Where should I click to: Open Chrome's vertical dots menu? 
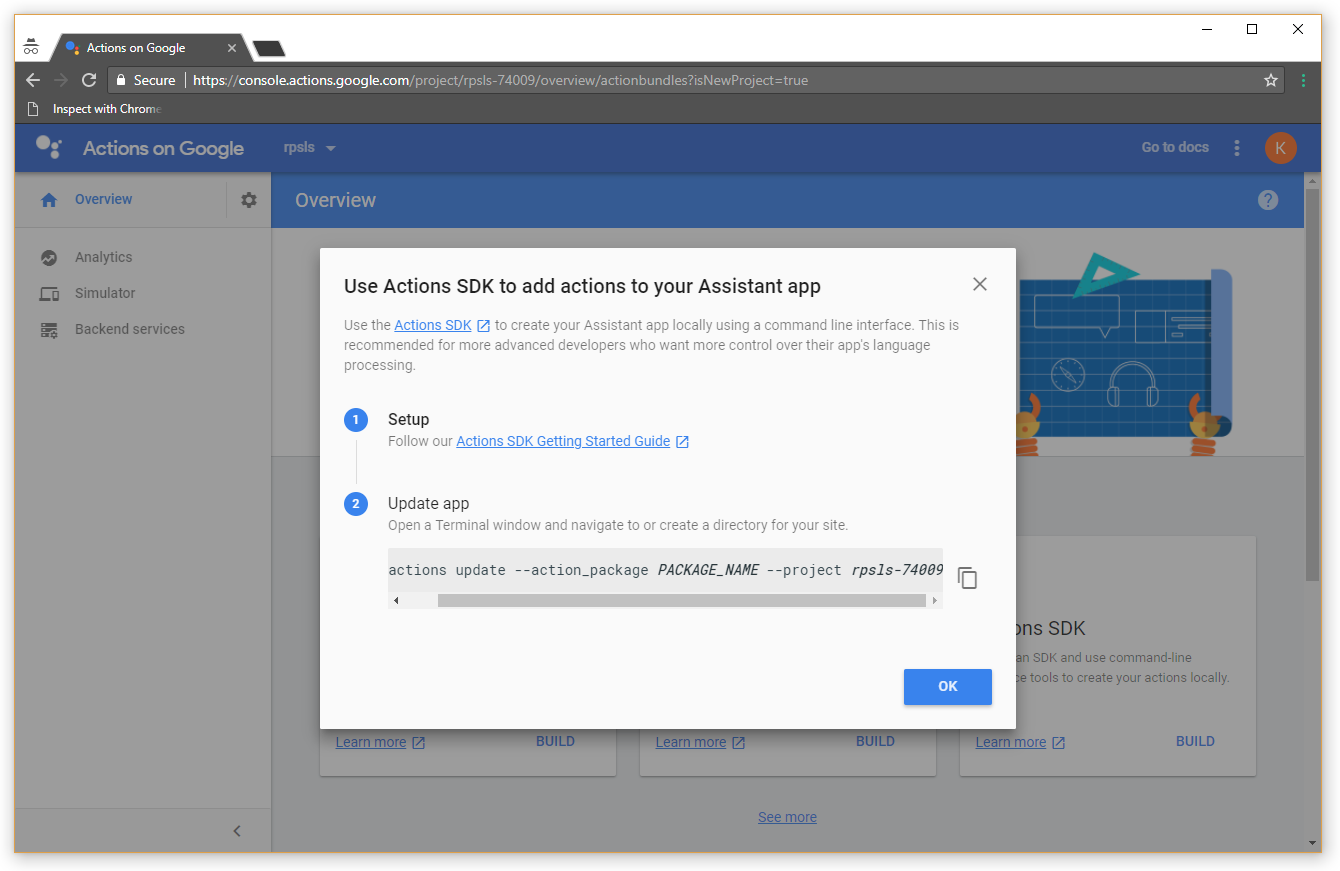pos(1303,80)
